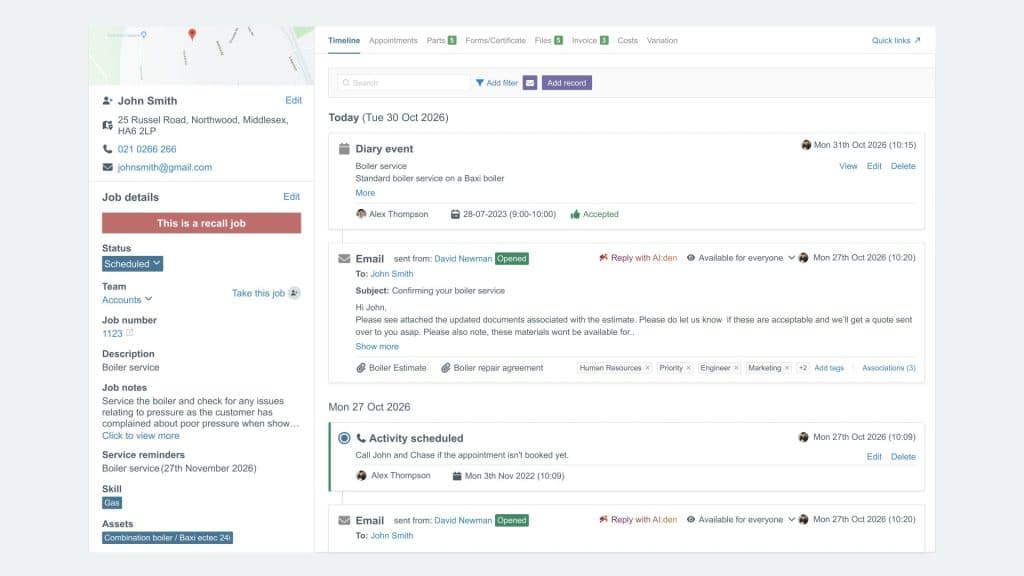Edit John Smith customer details

point(293,101)
